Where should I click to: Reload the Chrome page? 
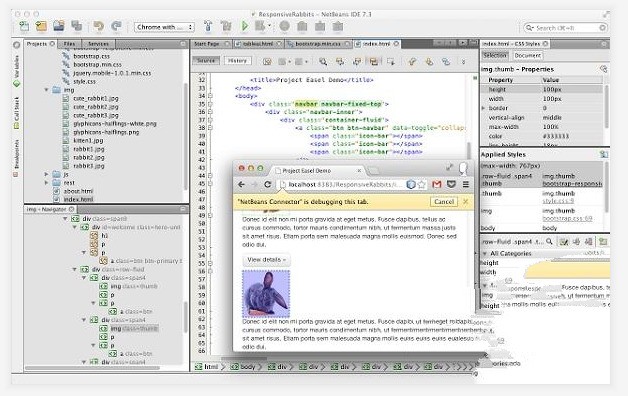click(x=268, y=184)
